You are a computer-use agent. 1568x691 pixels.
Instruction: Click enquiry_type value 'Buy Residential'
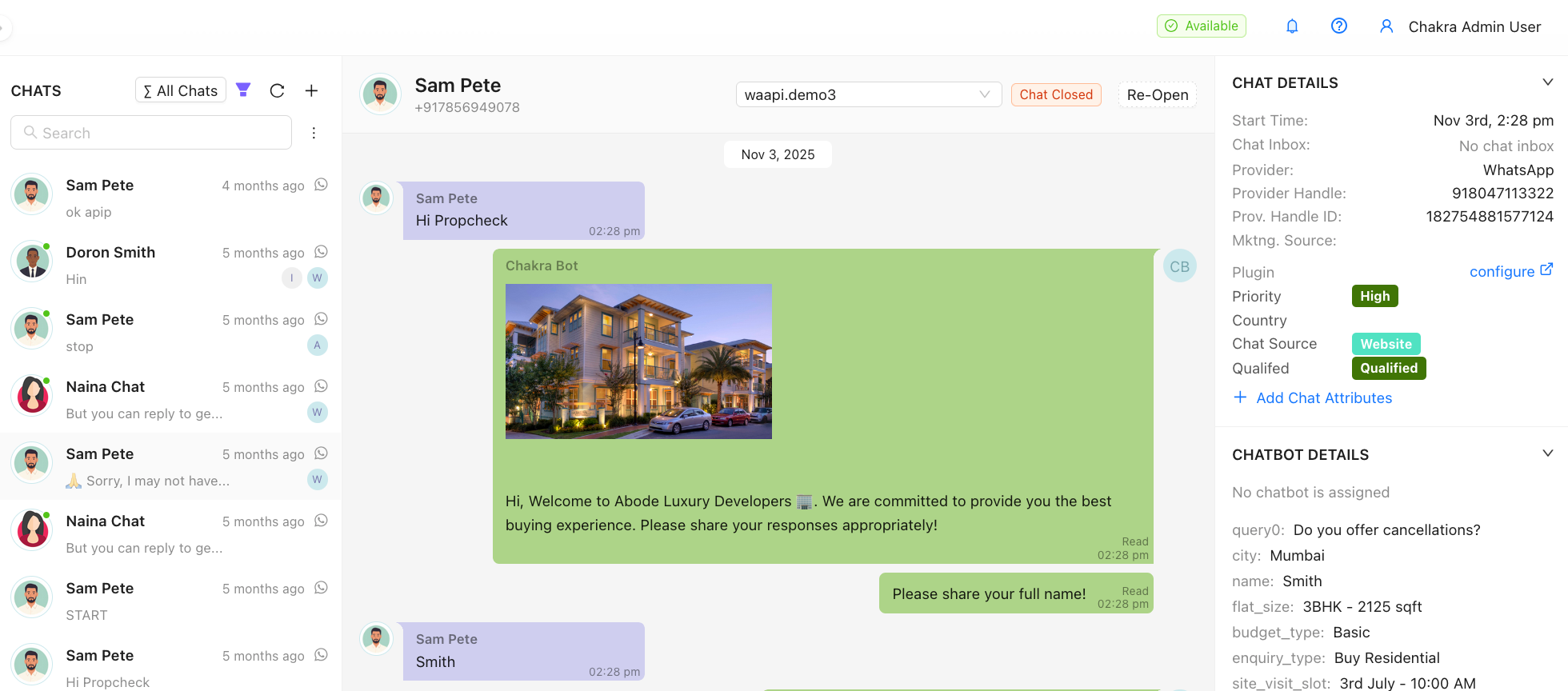pos(1387,657)
